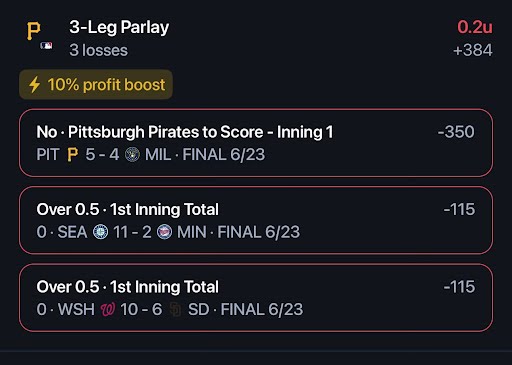Click the 3 losses subtitle text
This screenshot has height=365, width=512.
tap(99, 50)
